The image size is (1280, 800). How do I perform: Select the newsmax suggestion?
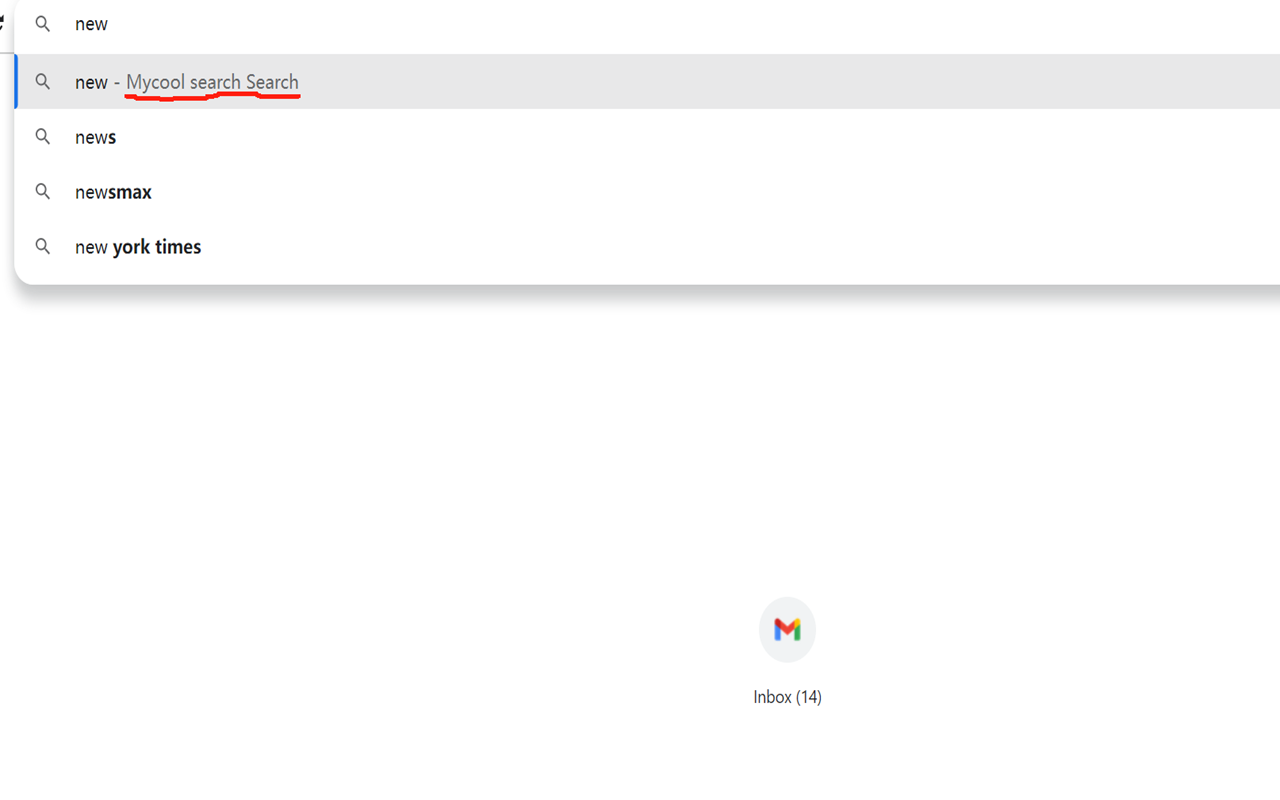(x=113, y=191)
